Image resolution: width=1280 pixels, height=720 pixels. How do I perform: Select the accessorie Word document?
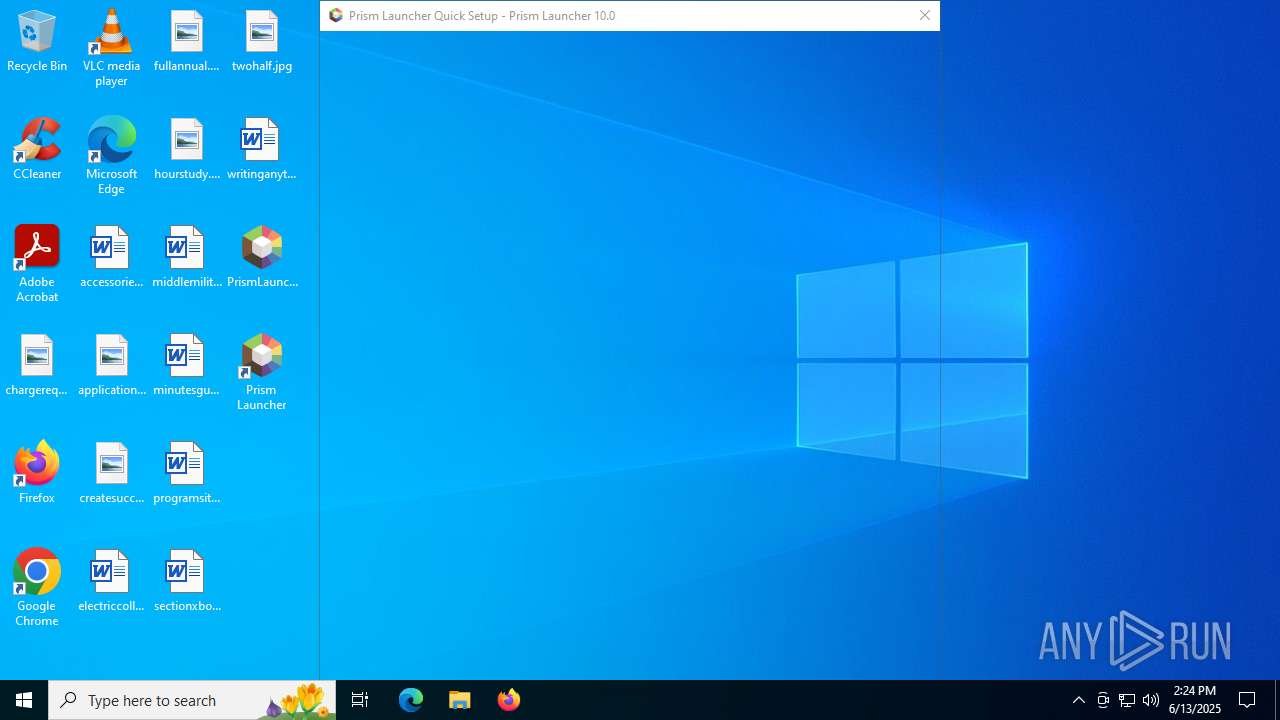pos(111,258)
